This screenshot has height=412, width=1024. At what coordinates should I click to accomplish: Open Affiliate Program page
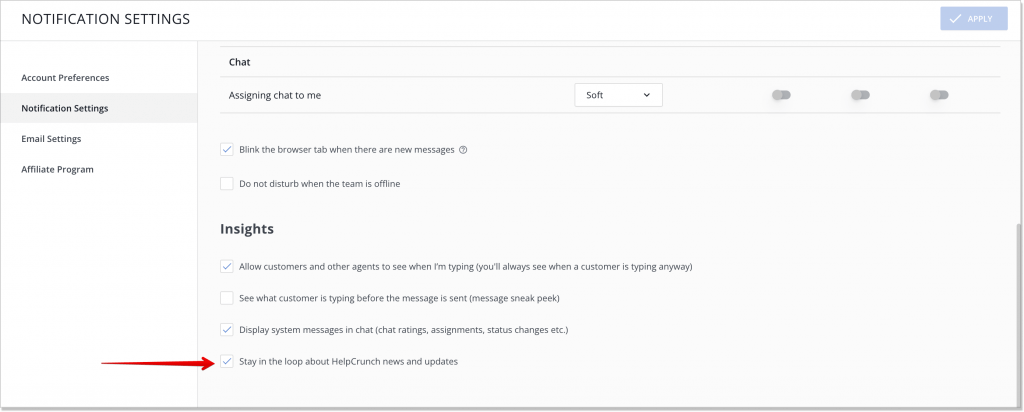(57, 170)
